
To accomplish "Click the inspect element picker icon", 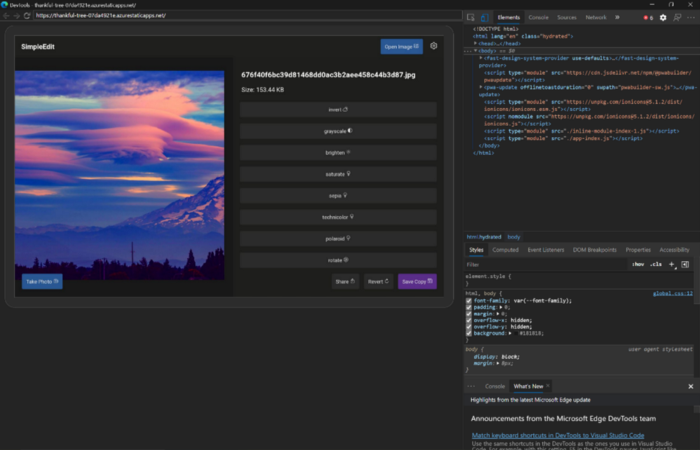I will click(472, 17).
